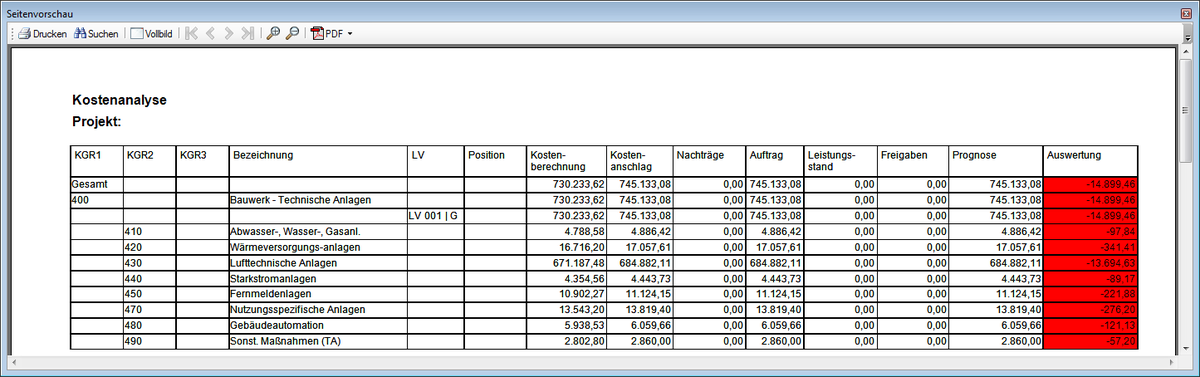Viewport: 1200px width, 377px height.
Task: Click the Sonst. Maßnahmen (TA) row
Action: 604,341
